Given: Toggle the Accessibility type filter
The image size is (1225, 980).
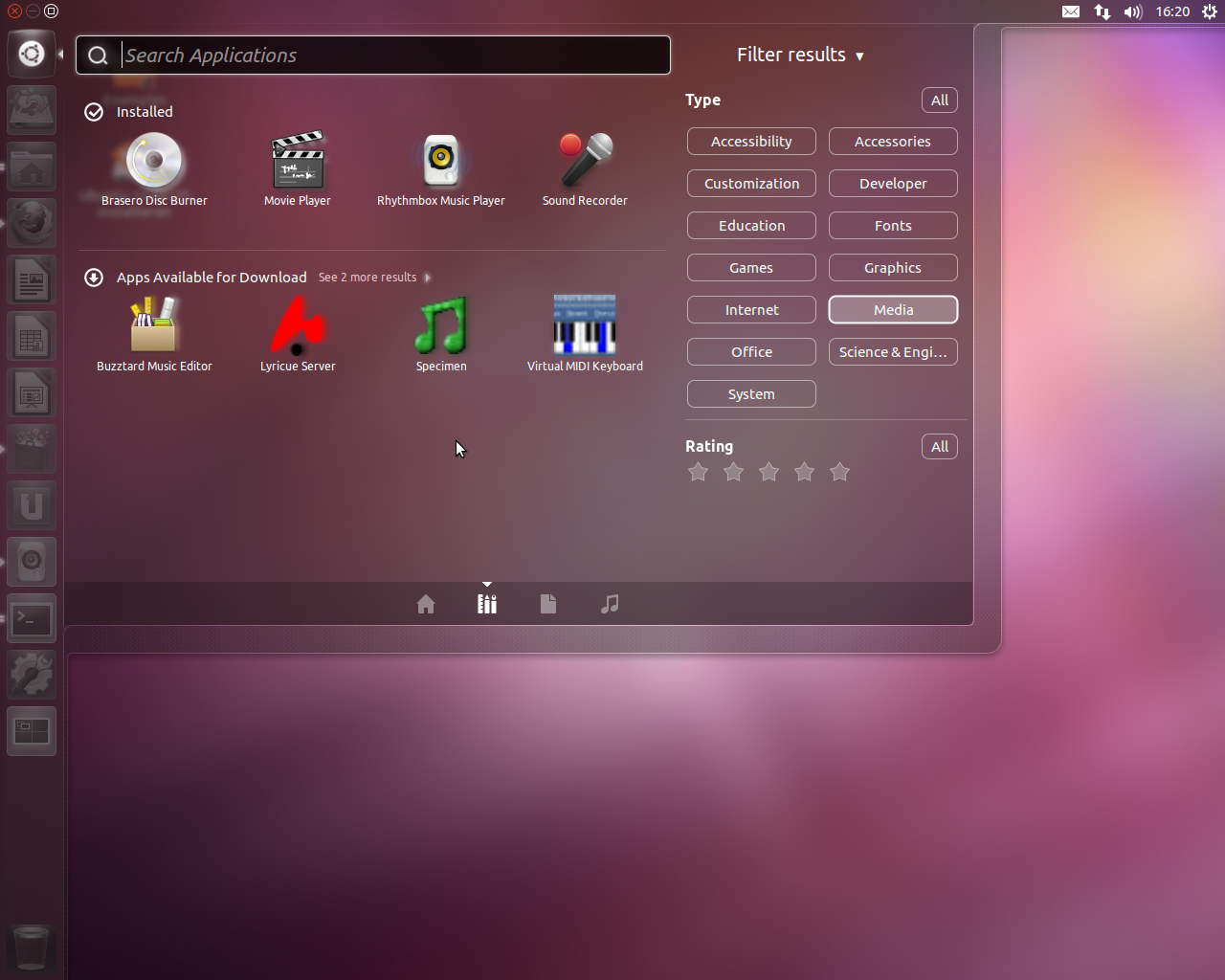Looking at the screenshot, I should (x=751, y=142).
